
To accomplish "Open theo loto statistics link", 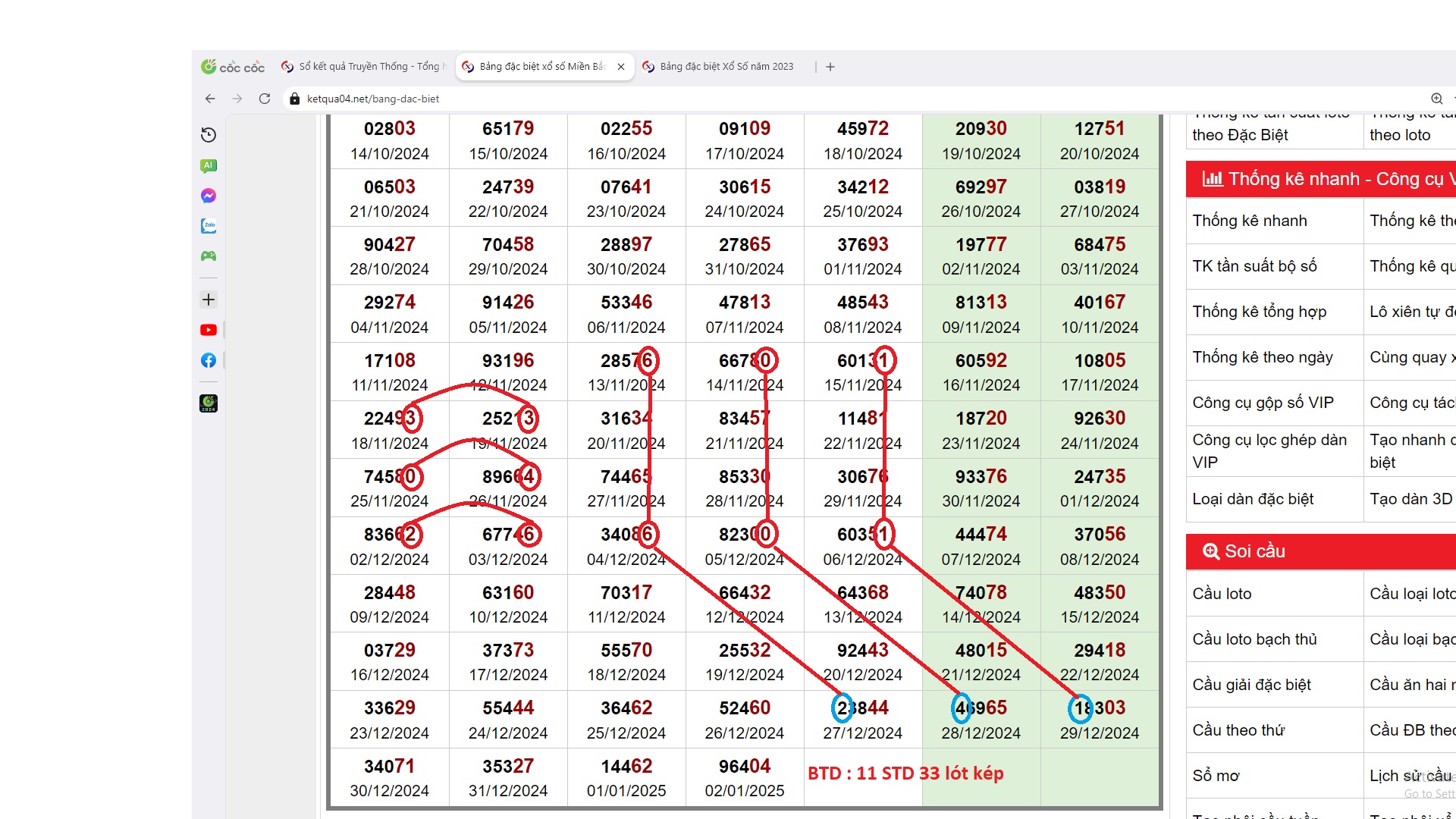I will [x=1400, y=135].
